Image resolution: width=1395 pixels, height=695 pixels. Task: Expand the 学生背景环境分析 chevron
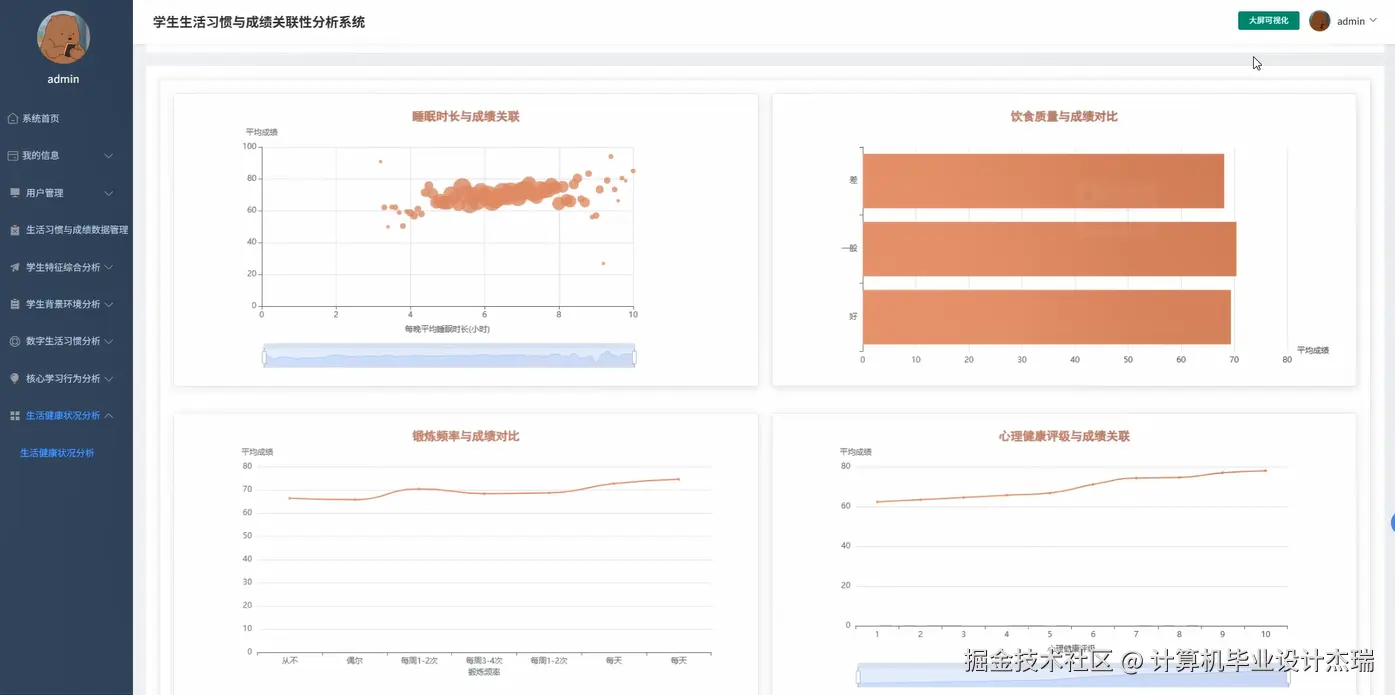click(x=108, y=304)
